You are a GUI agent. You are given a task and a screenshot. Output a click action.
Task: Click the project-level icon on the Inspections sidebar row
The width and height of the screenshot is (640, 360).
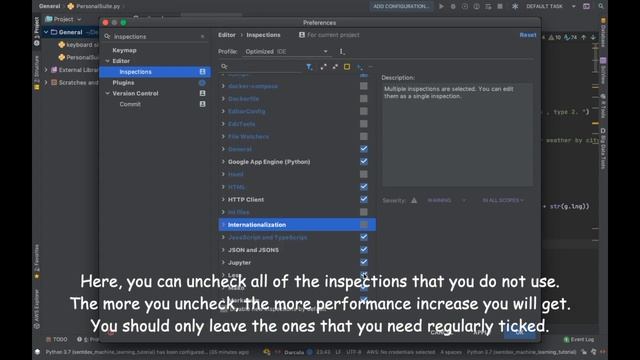tap(202, 71)
